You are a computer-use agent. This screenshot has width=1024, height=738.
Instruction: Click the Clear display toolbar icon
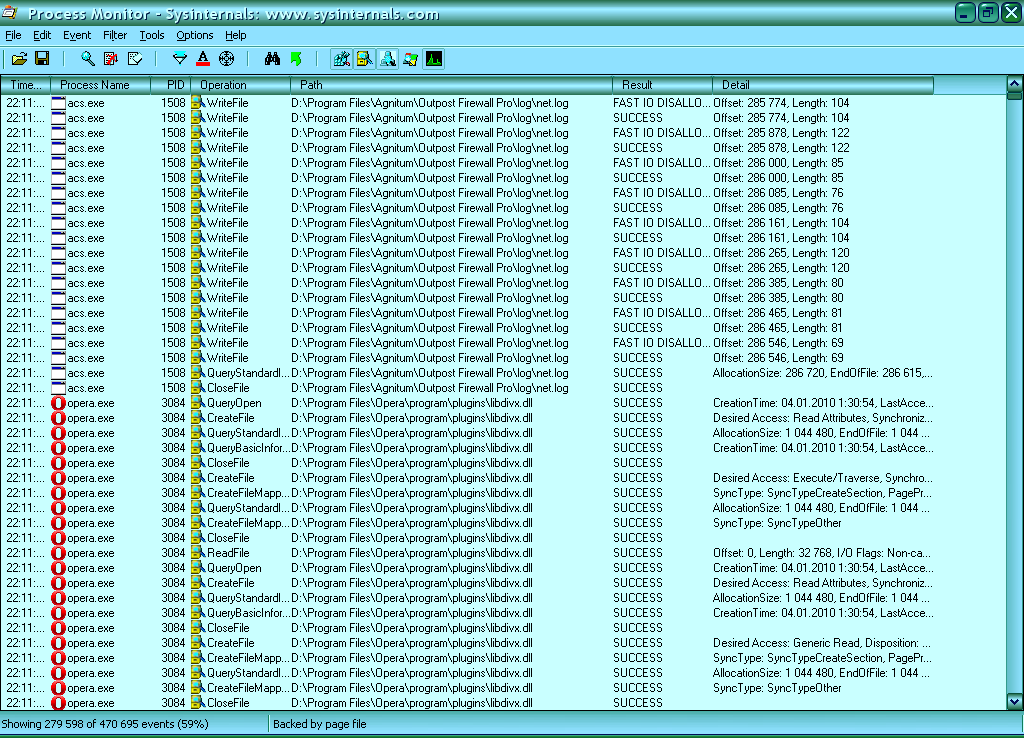coord(135,59)
